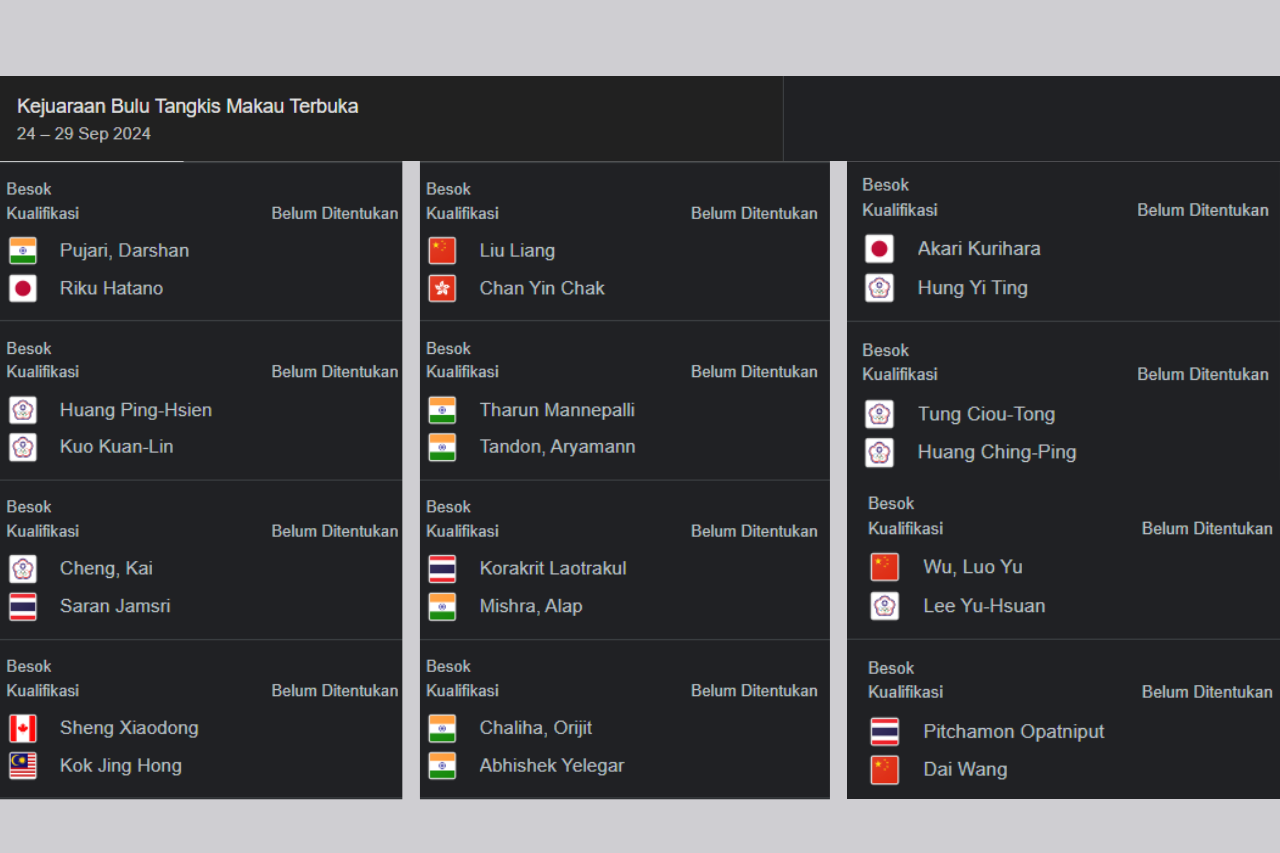The height and width of the screenshot is (853, 1280).
Task: Click the China flag beside Wu, Luo Yu
Action: coord(885,567)
